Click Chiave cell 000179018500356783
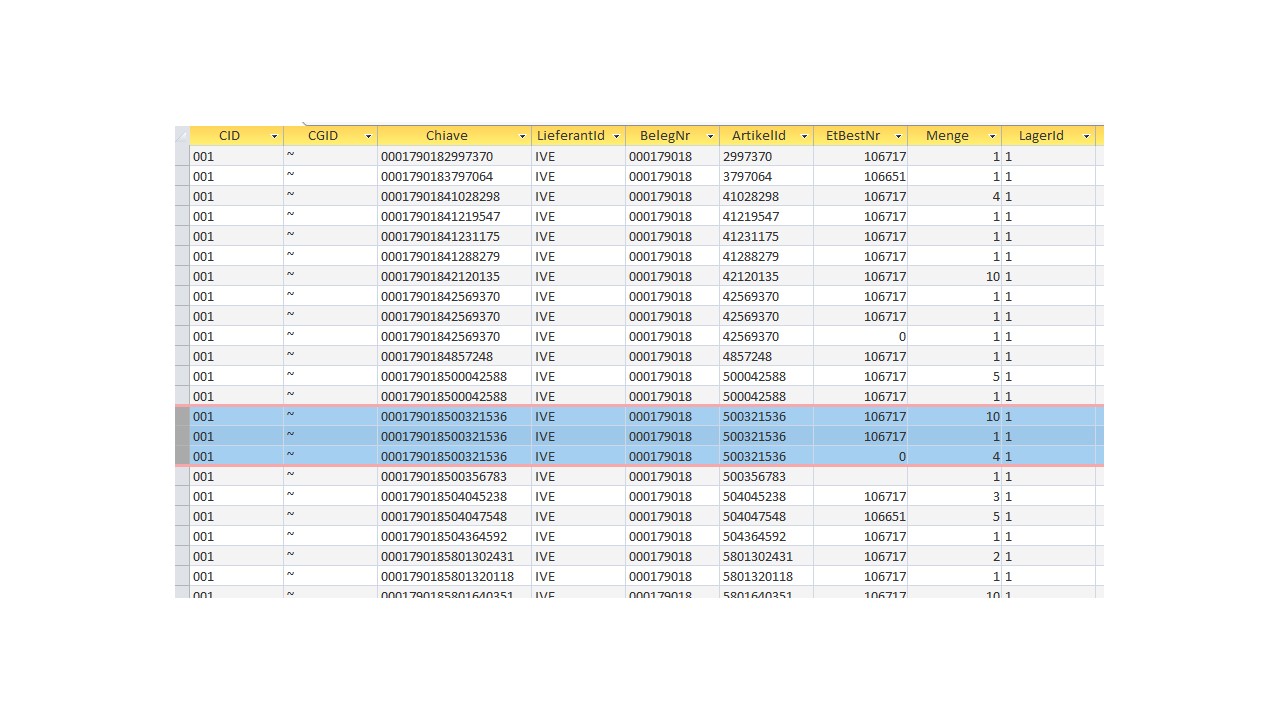This screenshot has width=1280, height=720. click(x=454, y=476)
